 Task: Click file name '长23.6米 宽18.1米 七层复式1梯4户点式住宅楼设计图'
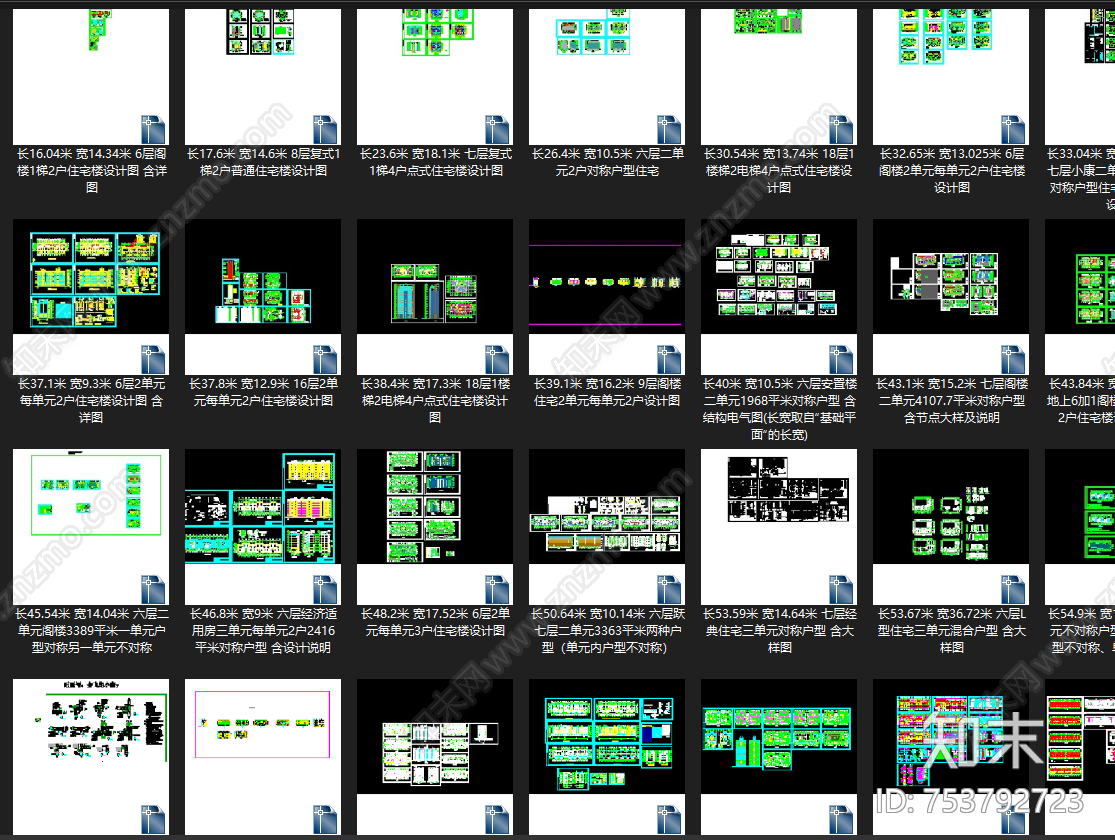(x=435, y=162)
